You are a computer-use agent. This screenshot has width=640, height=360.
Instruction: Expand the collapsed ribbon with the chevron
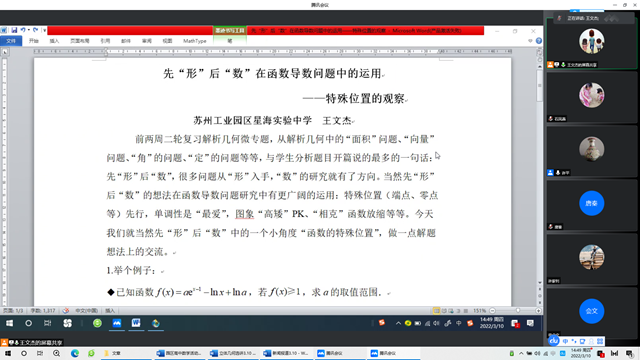pyautogui.click(x=530, y=41)
